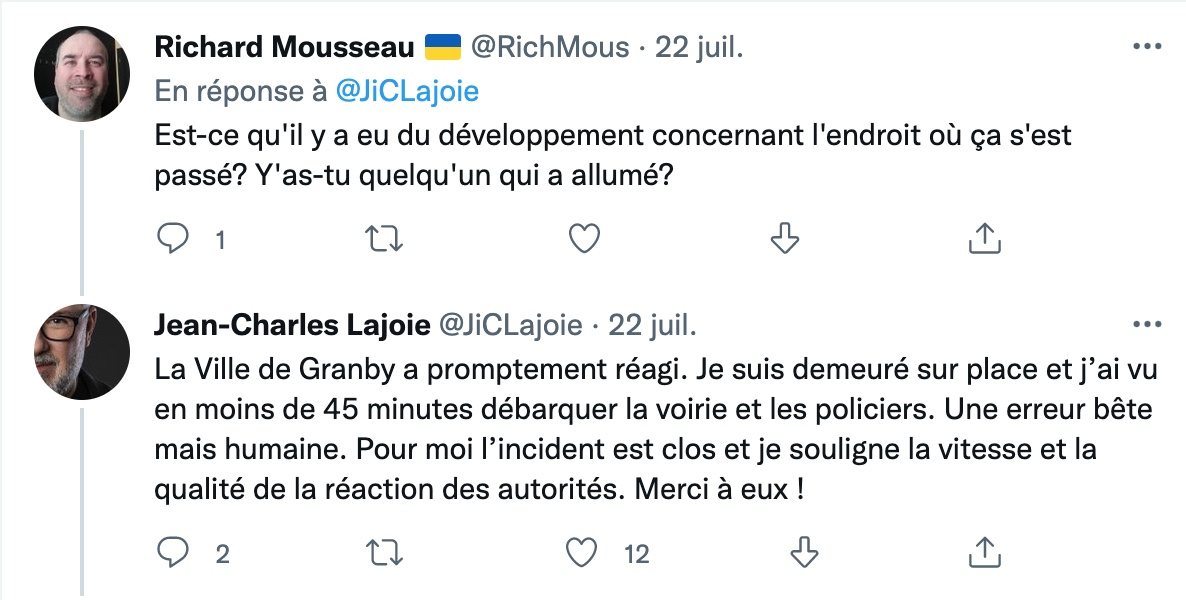Share Jean-Charles Lajoie's tweet
1186x600 pixels.
click(x=985, y=551)
